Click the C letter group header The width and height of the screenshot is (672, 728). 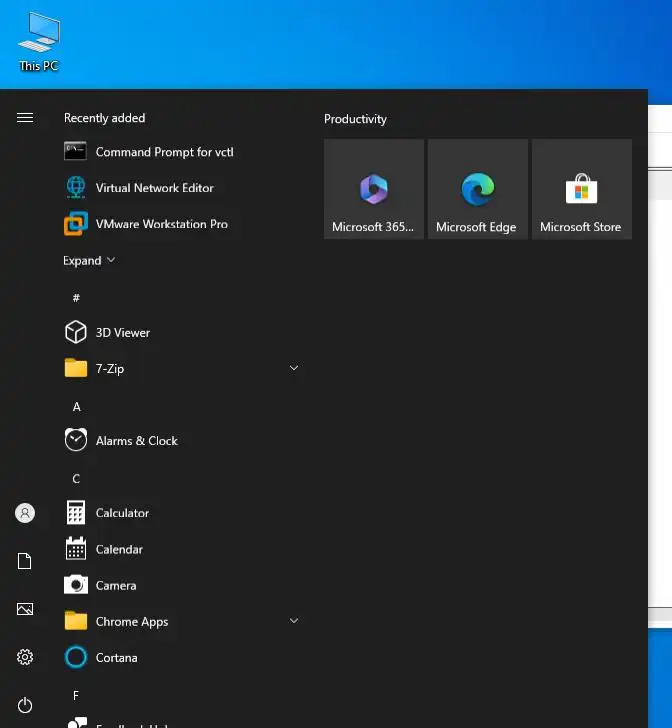click(x=76, y=479)
